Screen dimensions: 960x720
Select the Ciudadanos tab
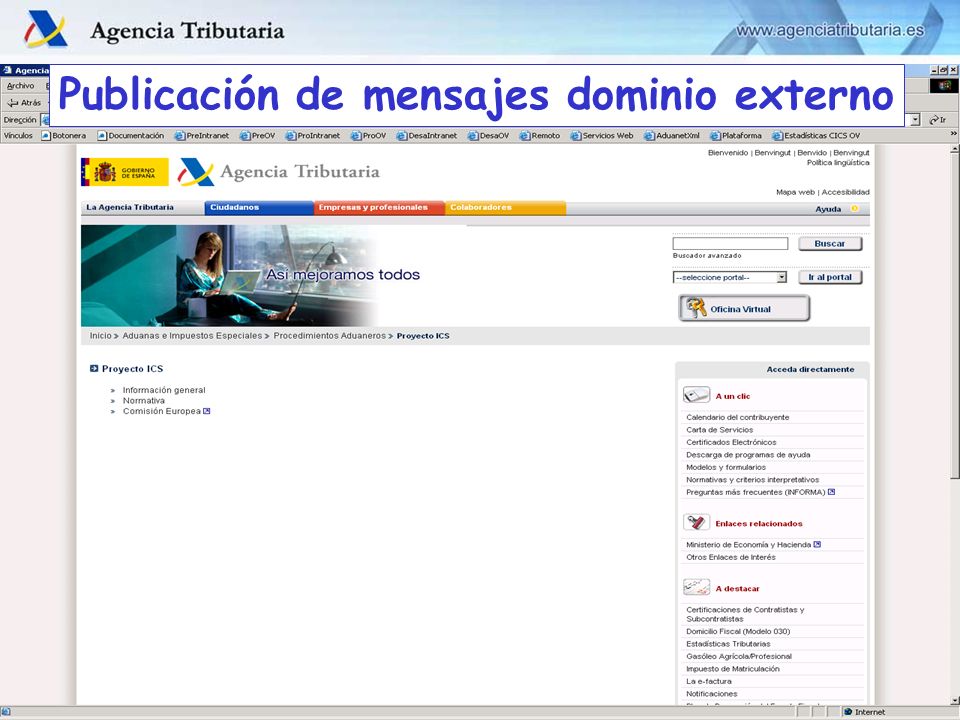(259, 208)
